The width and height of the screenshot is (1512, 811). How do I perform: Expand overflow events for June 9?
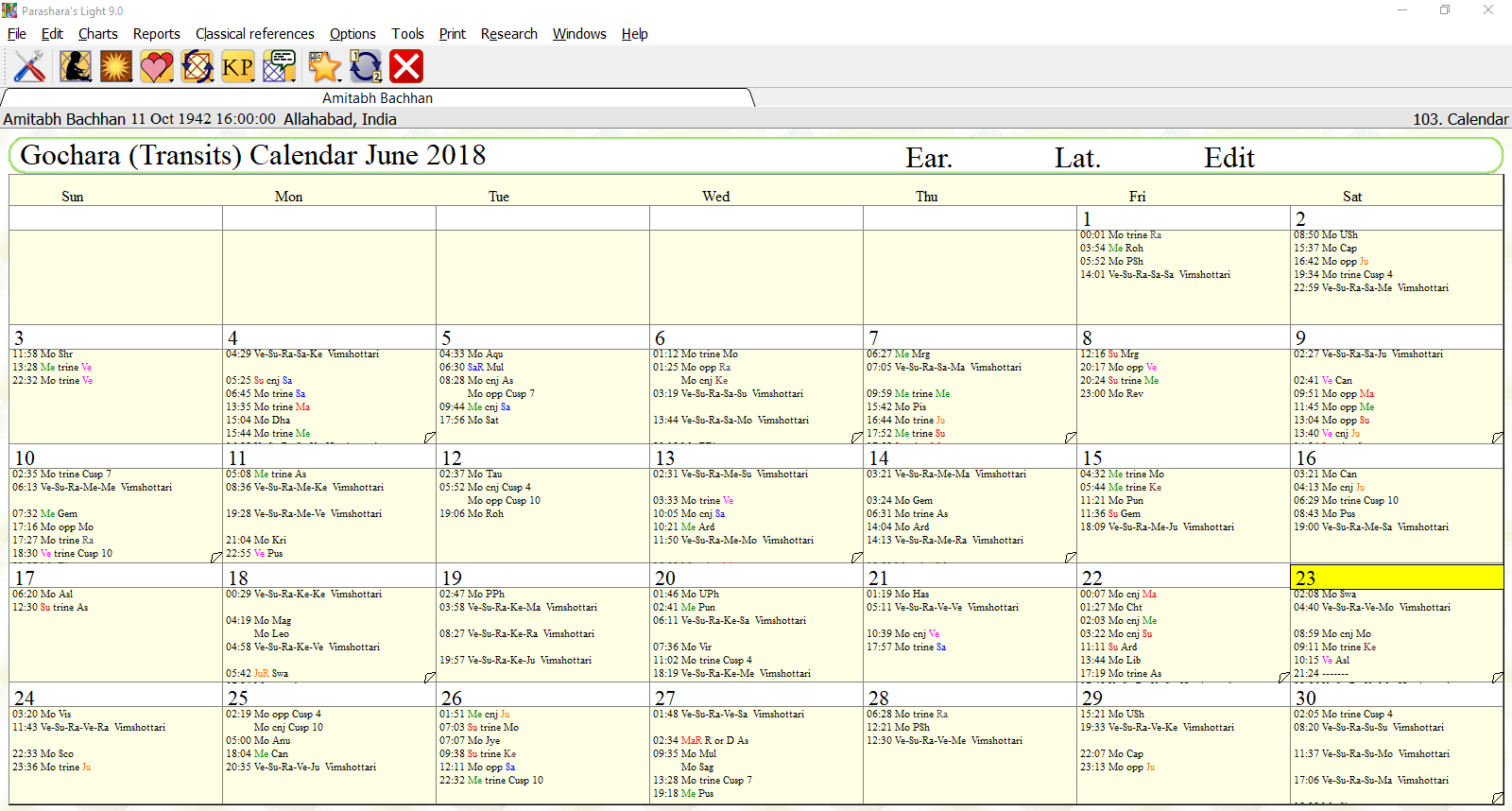1498,438
